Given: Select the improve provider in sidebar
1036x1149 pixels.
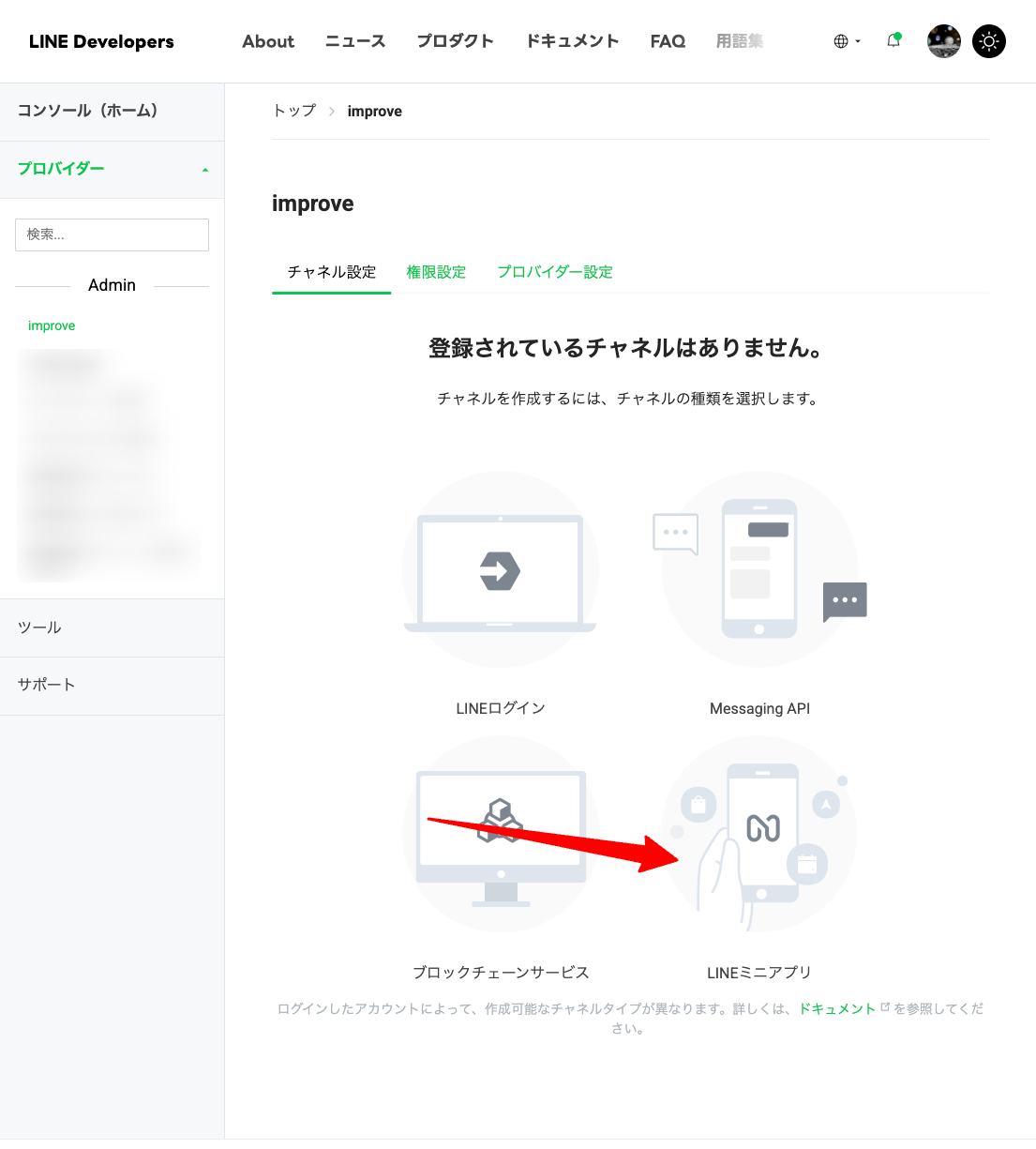Looking at the screenshot, I should (52, 325).
